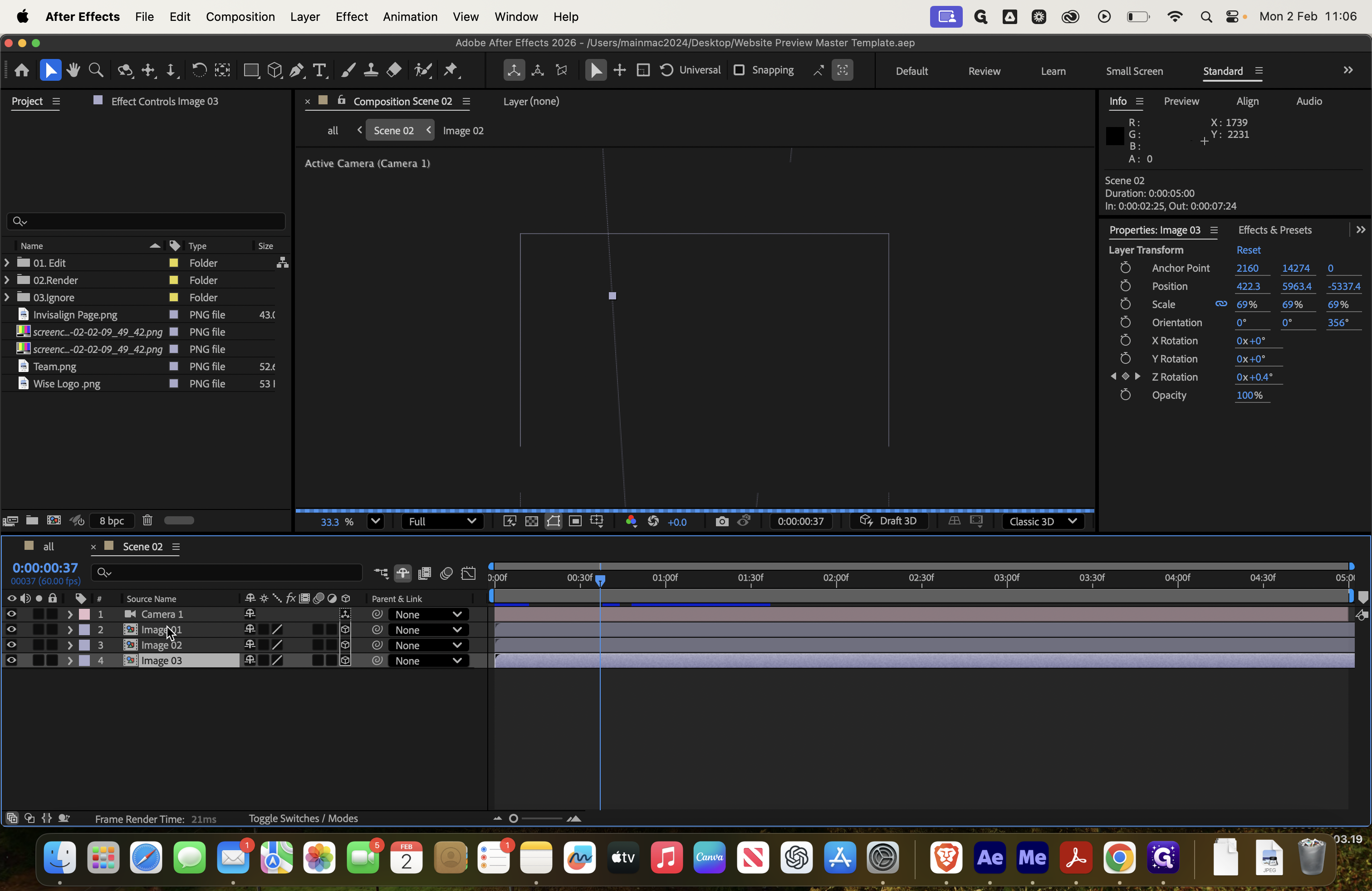Image resolution: width=1372 pixels, height=891 pixels.
Task: Enable the Snapping checkbox
Action: coord(739,70)
